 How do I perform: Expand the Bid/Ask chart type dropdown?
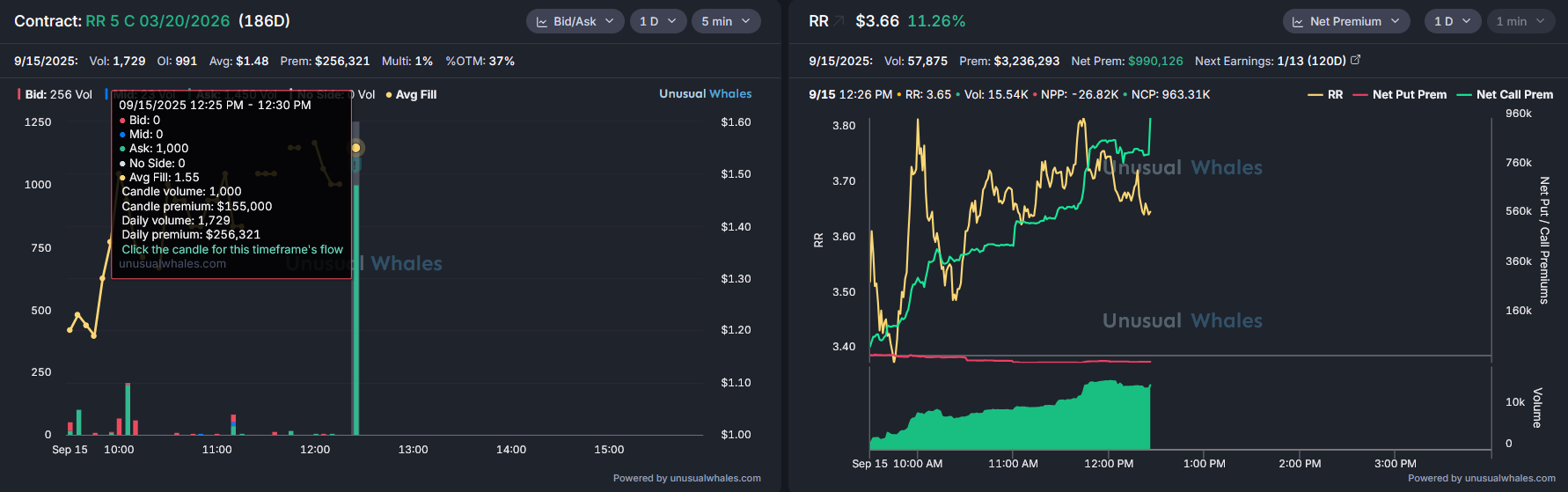pos(575,21)
